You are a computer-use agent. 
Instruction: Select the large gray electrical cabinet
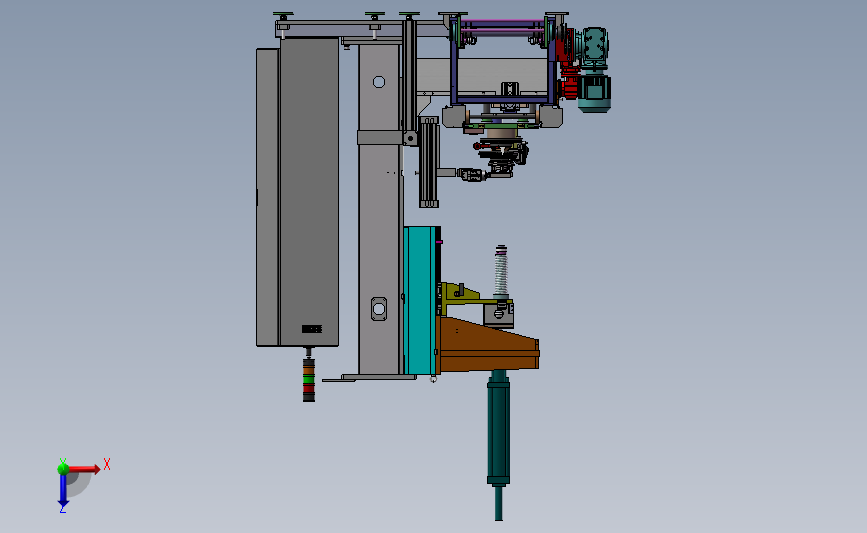pos(297,192)
